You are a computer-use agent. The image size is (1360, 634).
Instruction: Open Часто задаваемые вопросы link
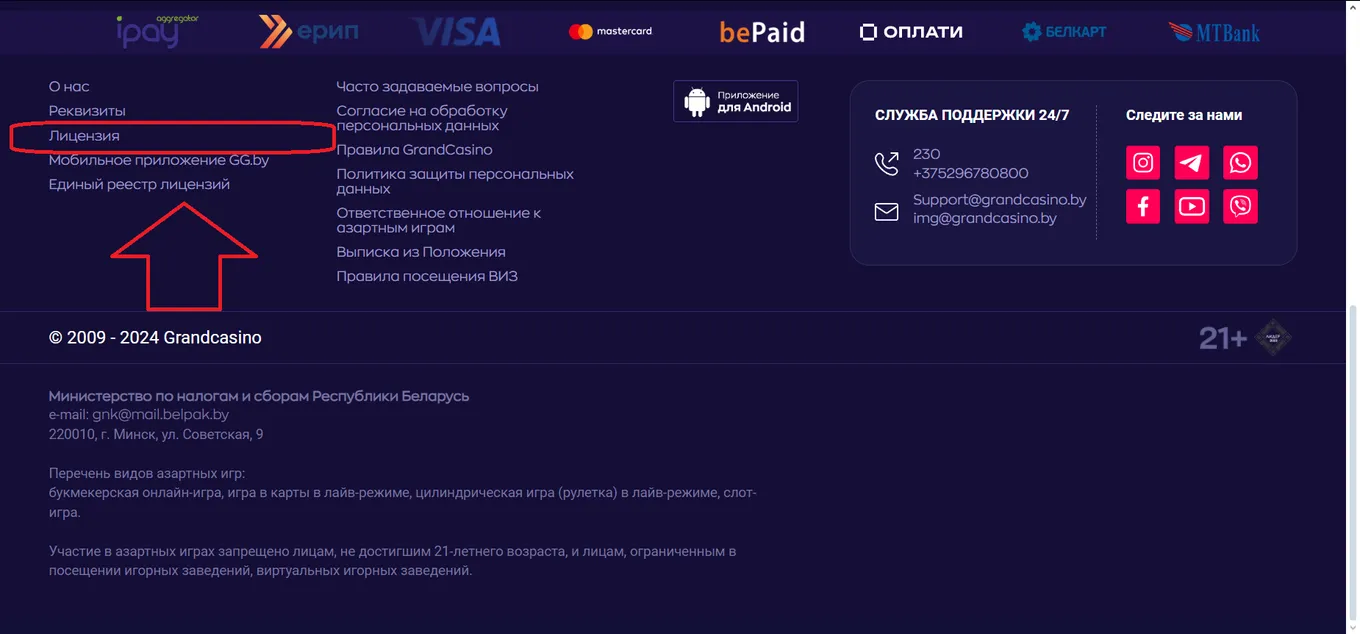(x=437, y=87)
